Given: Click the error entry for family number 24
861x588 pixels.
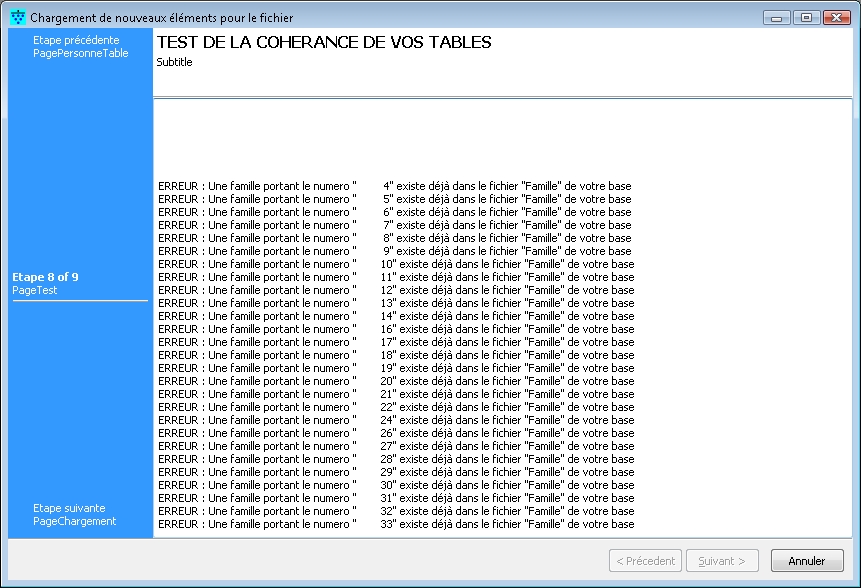Looking at the screenshot, I should 394,420.
